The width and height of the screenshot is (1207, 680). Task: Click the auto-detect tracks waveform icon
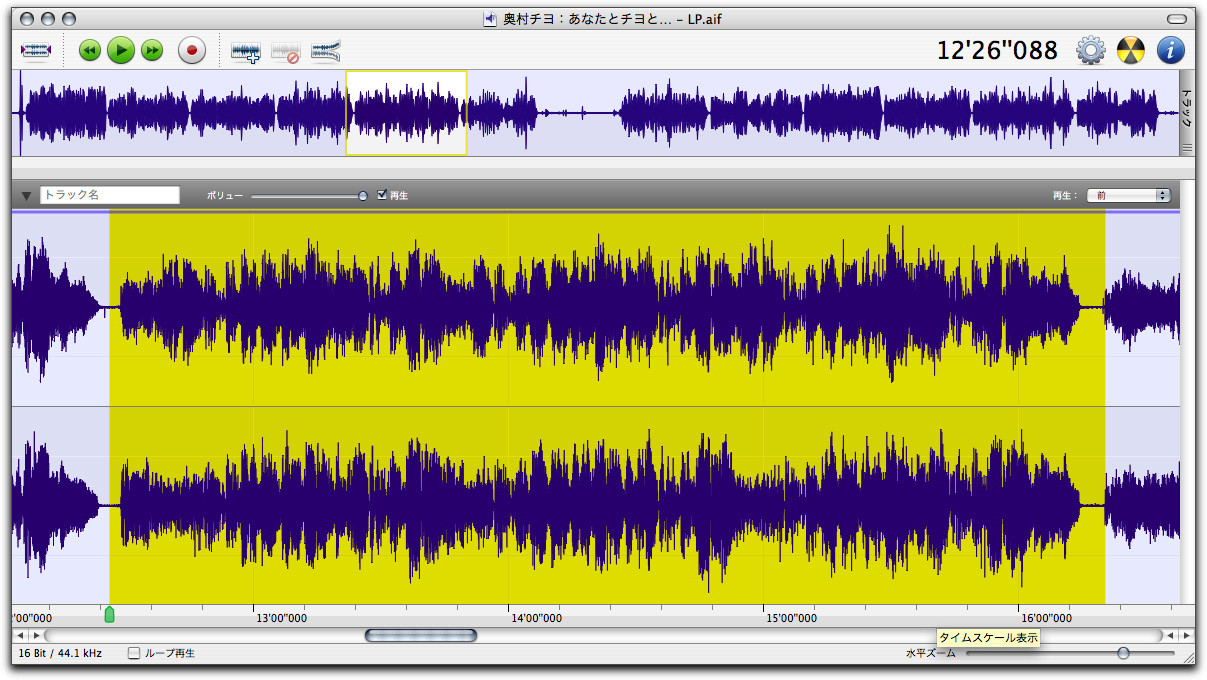326,51
